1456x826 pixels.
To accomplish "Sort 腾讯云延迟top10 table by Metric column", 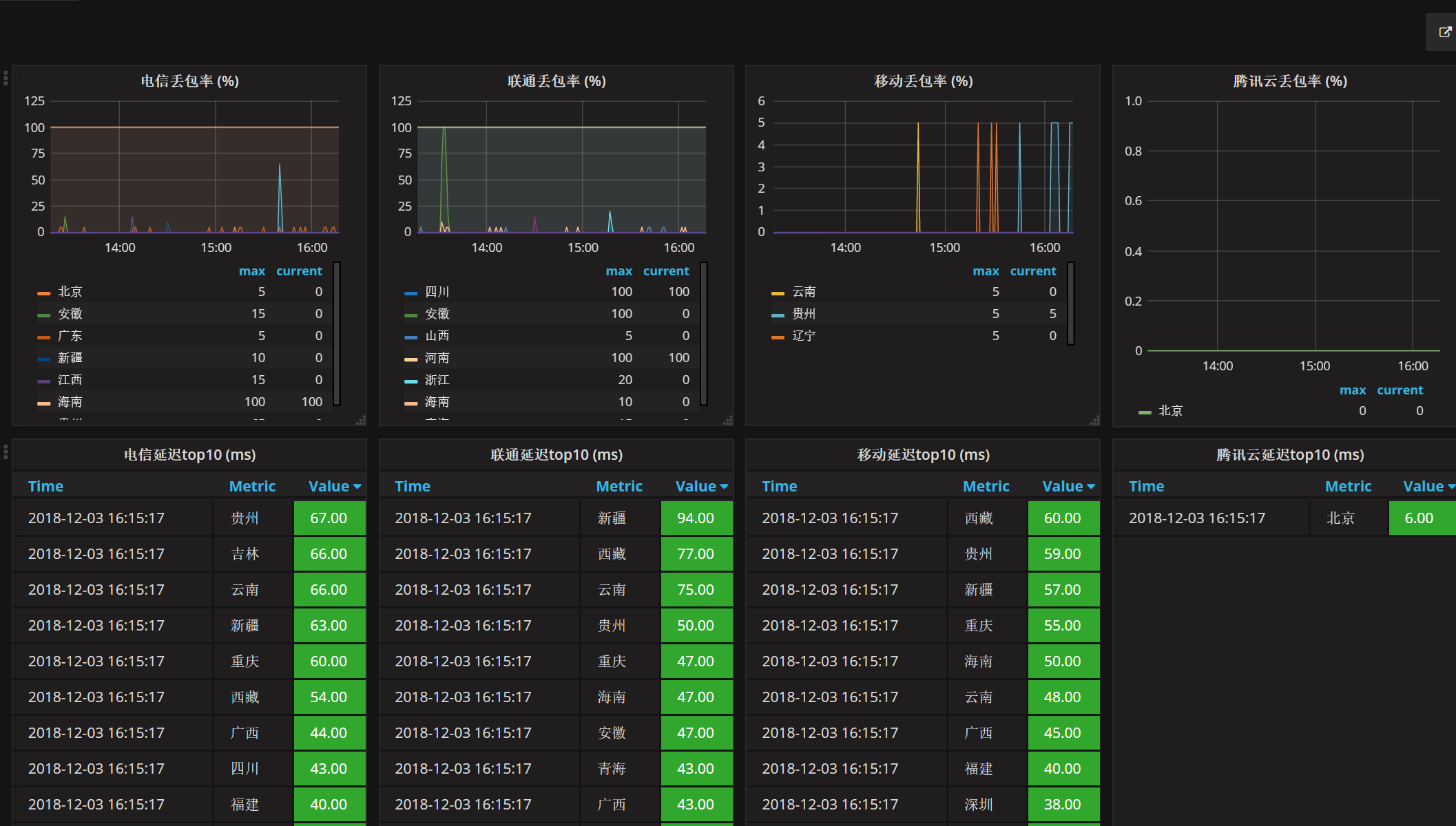I will click(x=1348, y=487).
